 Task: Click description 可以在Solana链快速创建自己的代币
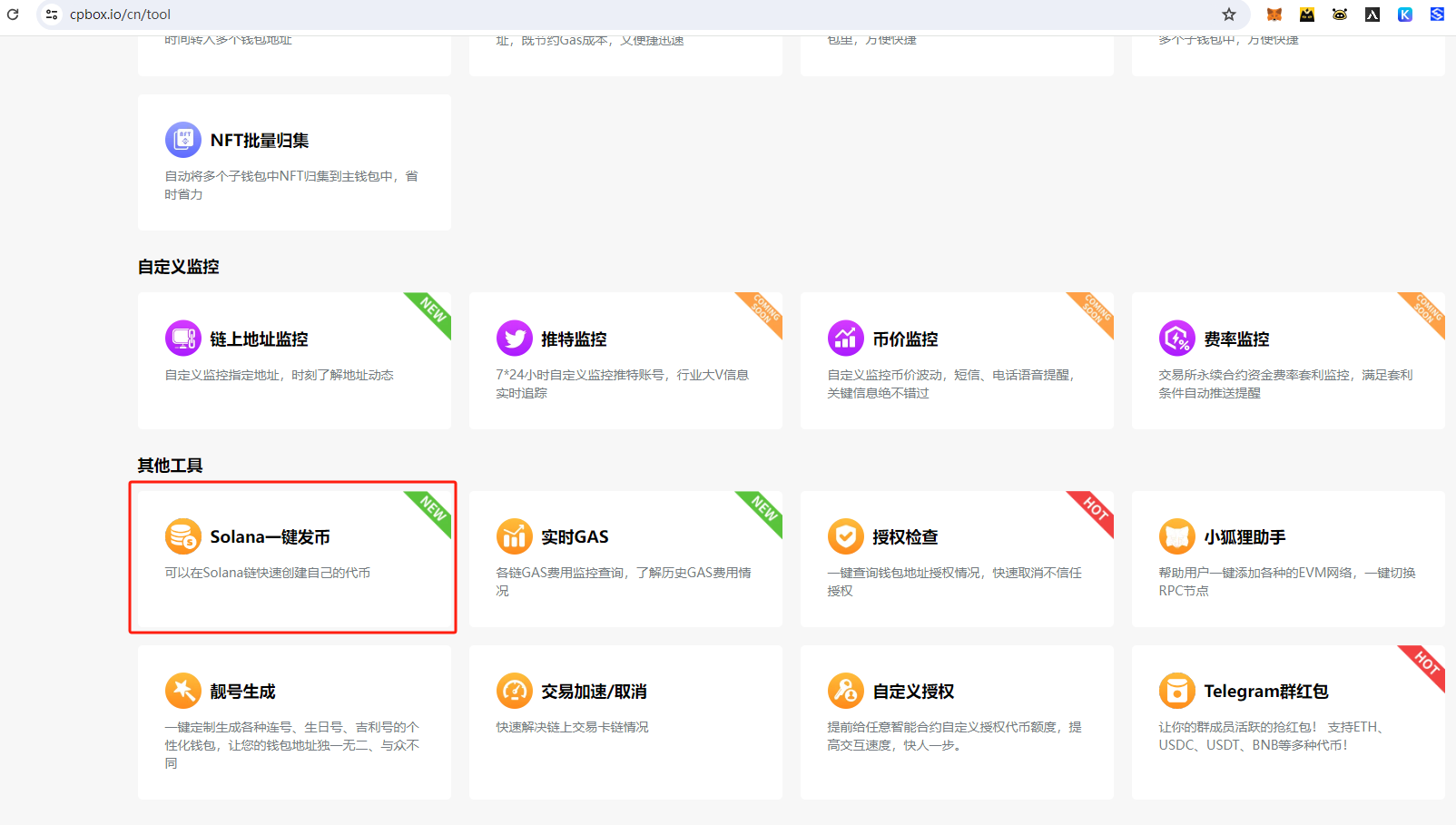pyautogui.click(x=268, y=573)
